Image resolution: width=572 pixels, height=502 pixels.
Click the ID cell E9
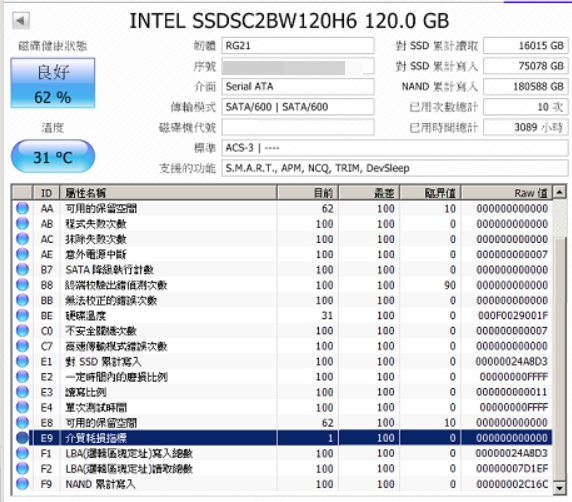47,438
